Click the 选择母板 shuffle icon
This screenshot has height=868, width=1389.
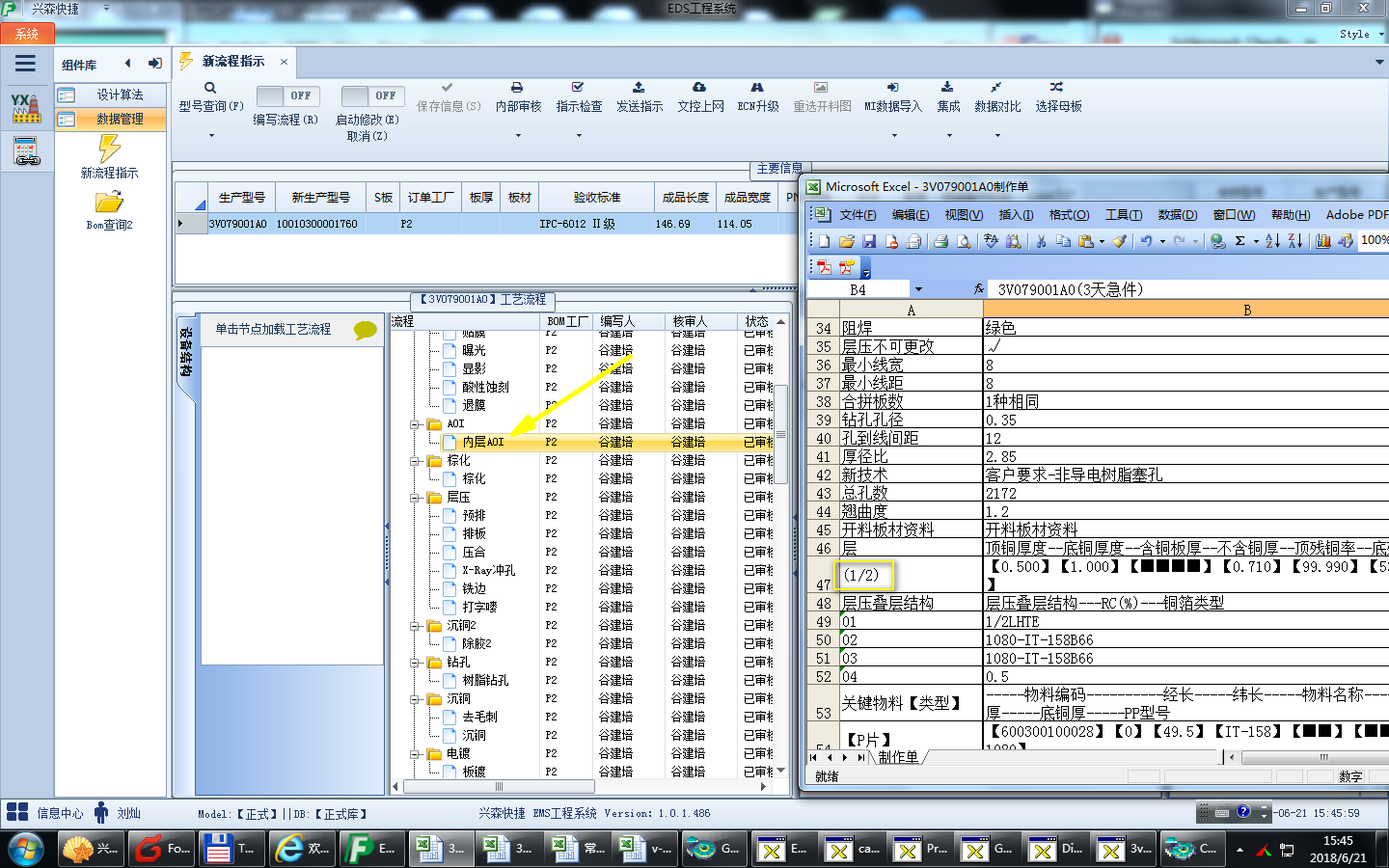tap(1057, 87)
